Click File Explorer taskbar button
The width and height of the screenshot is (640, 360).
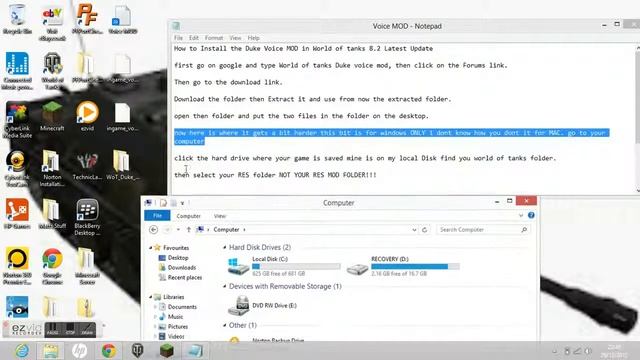pyautogui.click(x=51, y=351)
